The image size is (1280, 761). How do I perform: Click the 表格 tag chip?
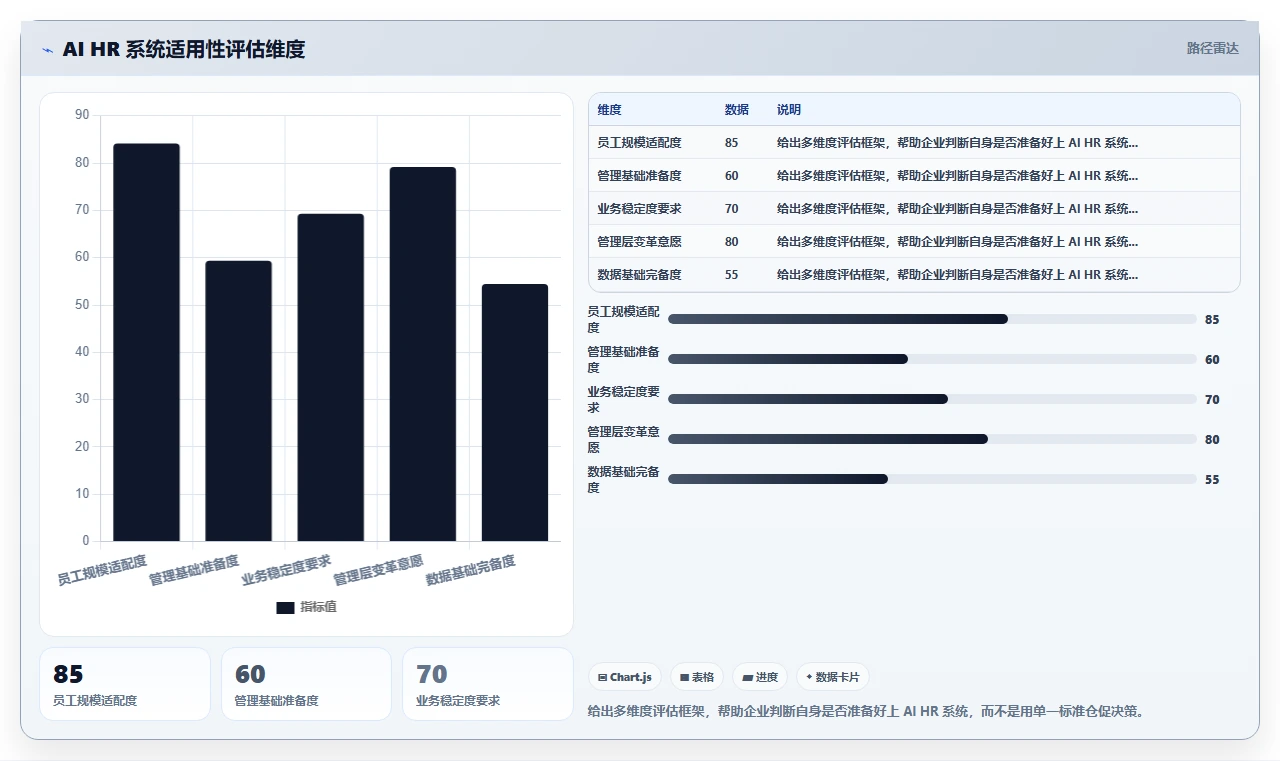(x=697, y=677)
